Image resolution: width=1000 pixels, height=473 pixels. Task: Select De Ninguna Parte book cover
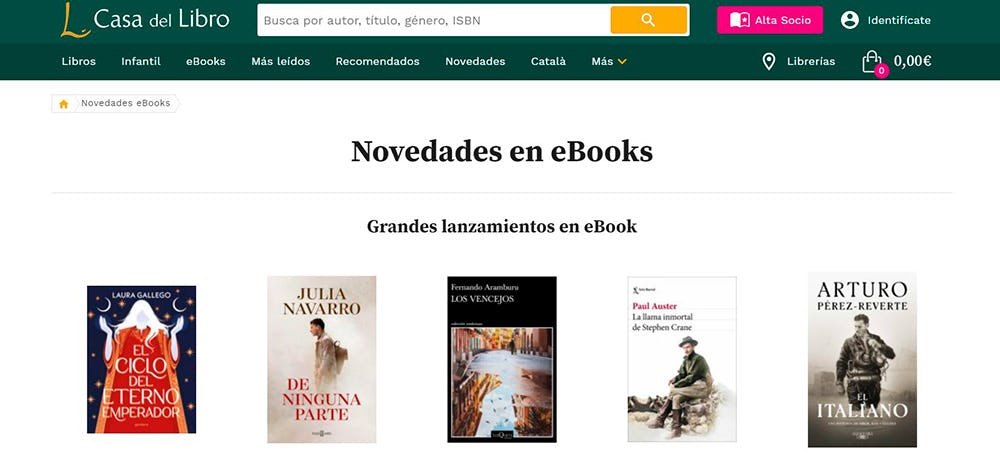321,360
